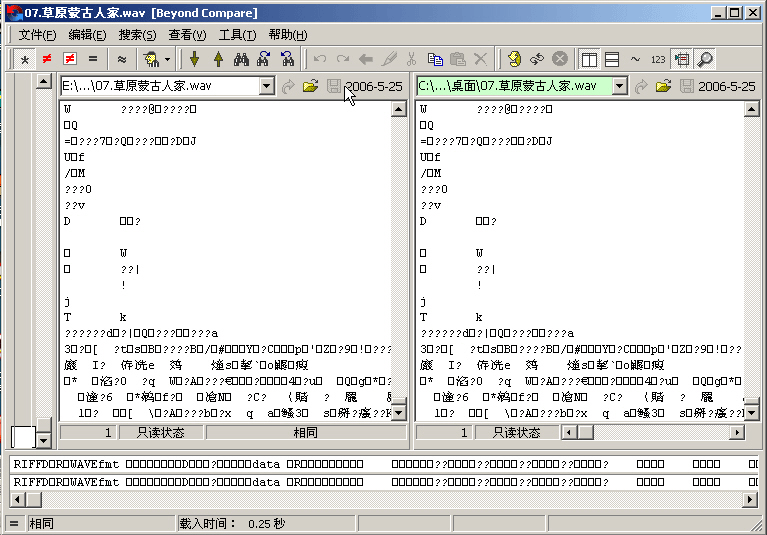Click right pane horizontal scroll right arrow

click(x=737, y=432)
